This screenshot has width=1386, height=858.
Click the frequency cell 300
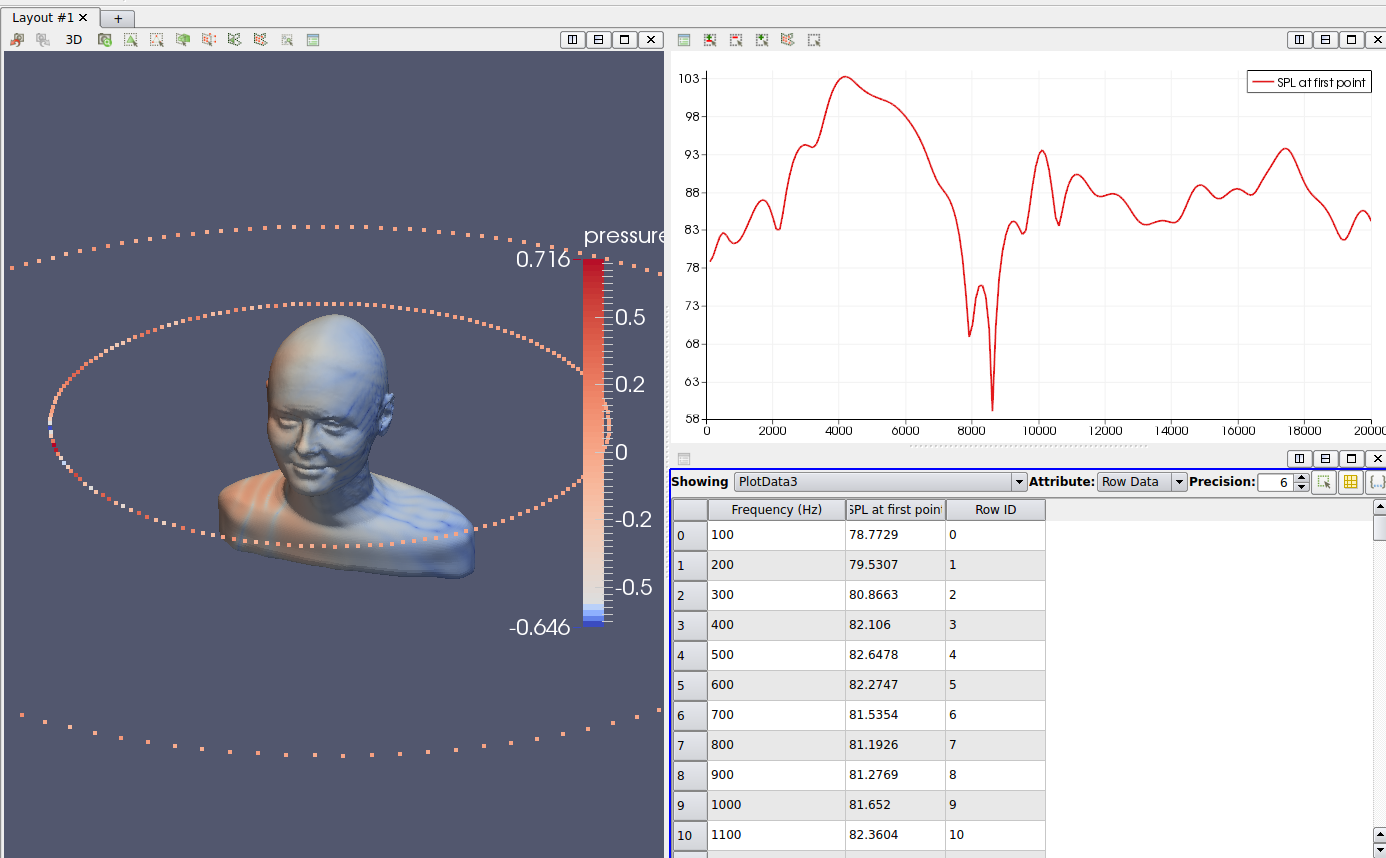pos(776,595)
